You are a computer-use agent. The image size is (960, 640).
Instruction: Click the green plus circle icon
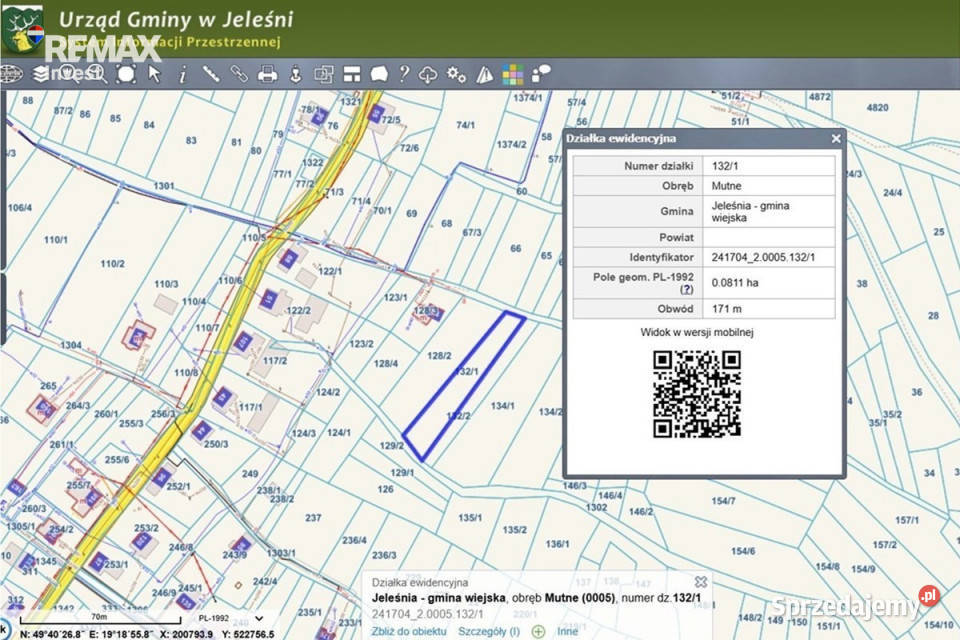tap(538, 631)
